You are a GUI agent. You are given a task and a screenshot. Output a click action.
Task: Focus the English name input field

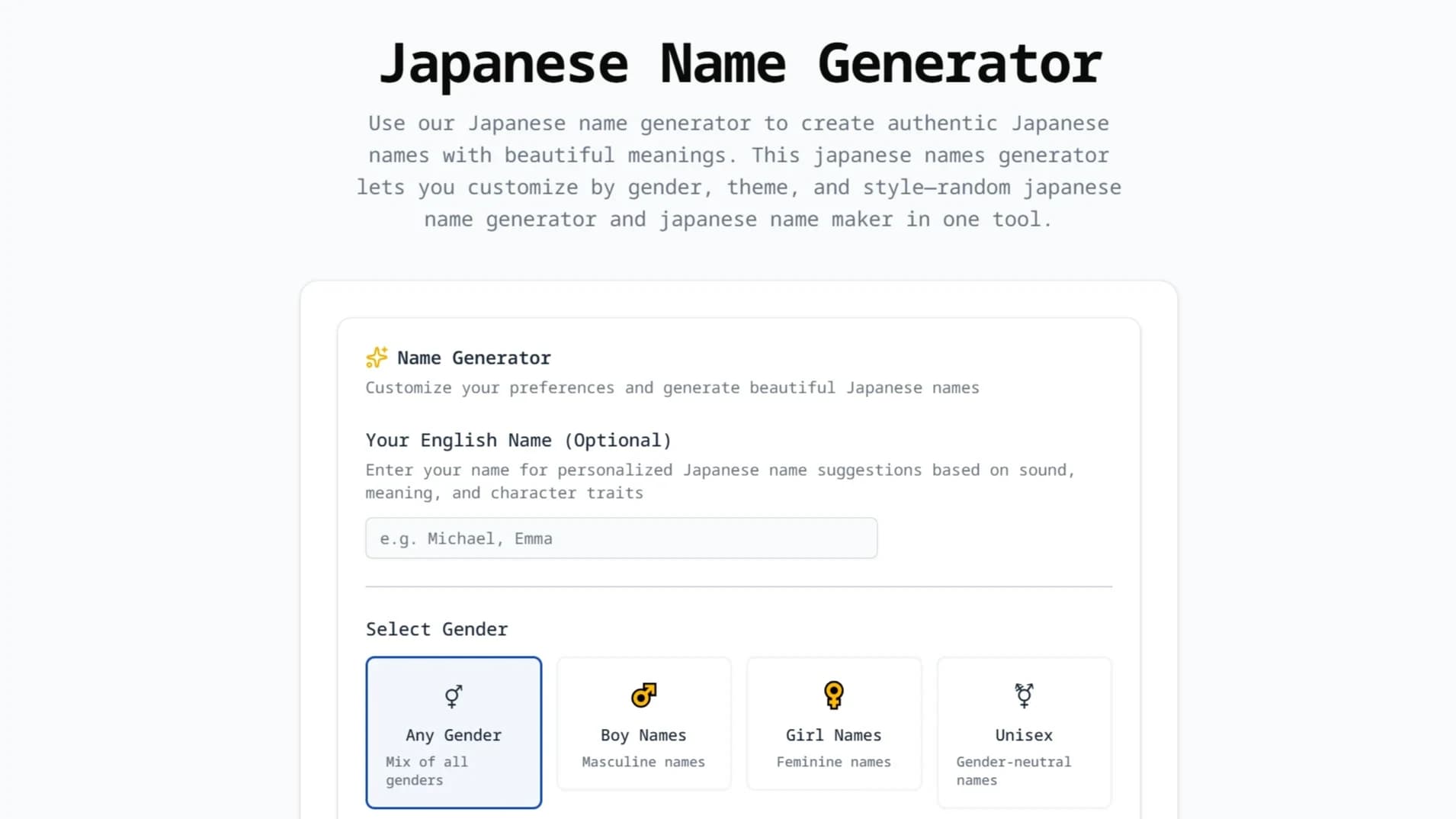tap(621, 538)
